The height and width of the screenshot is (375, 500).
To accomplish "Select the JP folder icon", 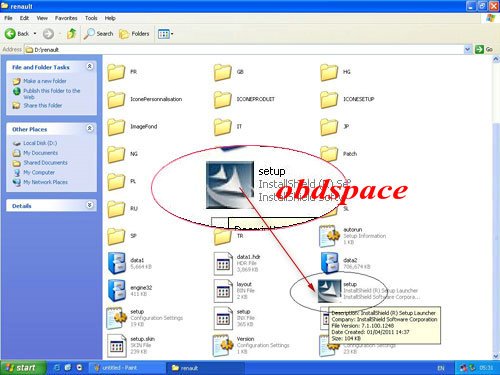I will click(329, 127).
